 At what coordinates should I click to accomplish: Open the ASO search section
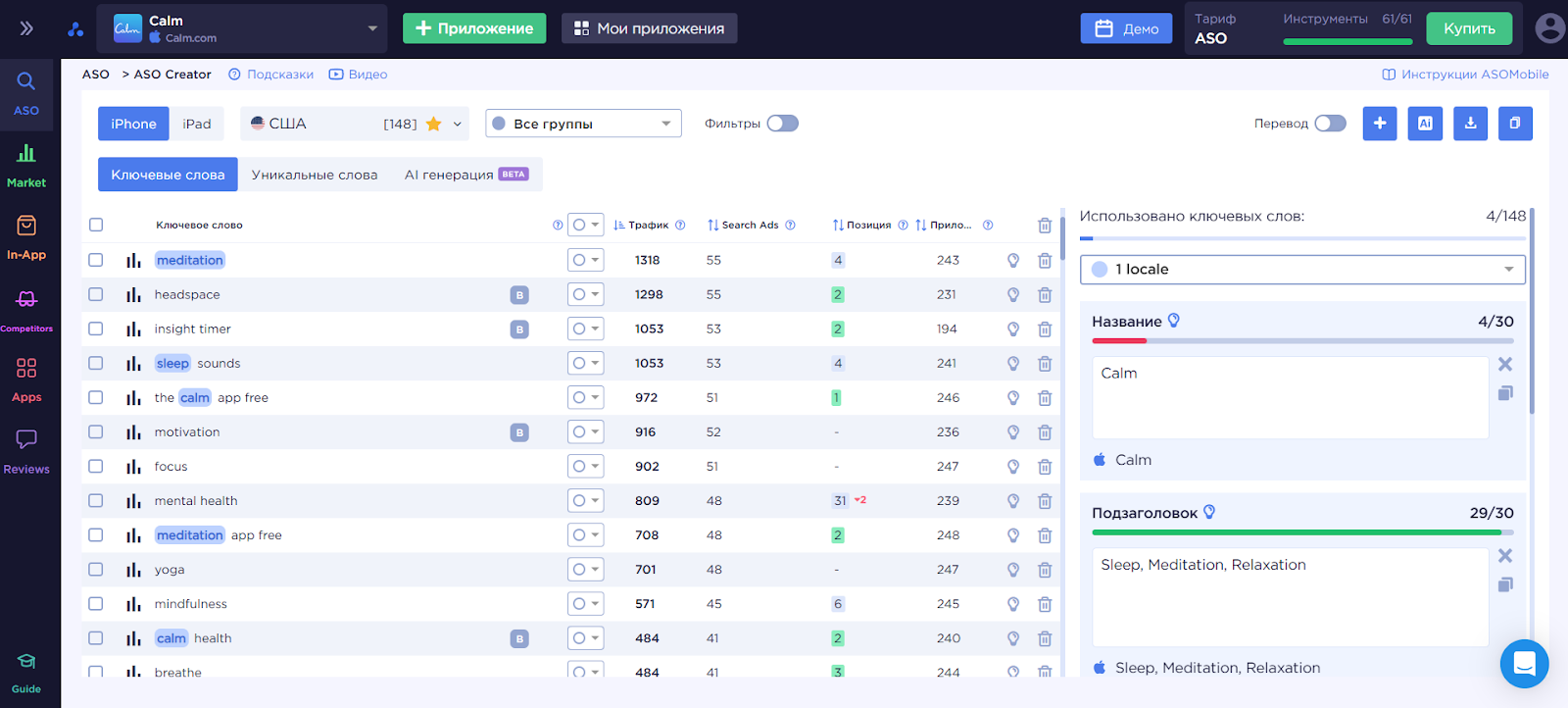[x=26, y=92]
